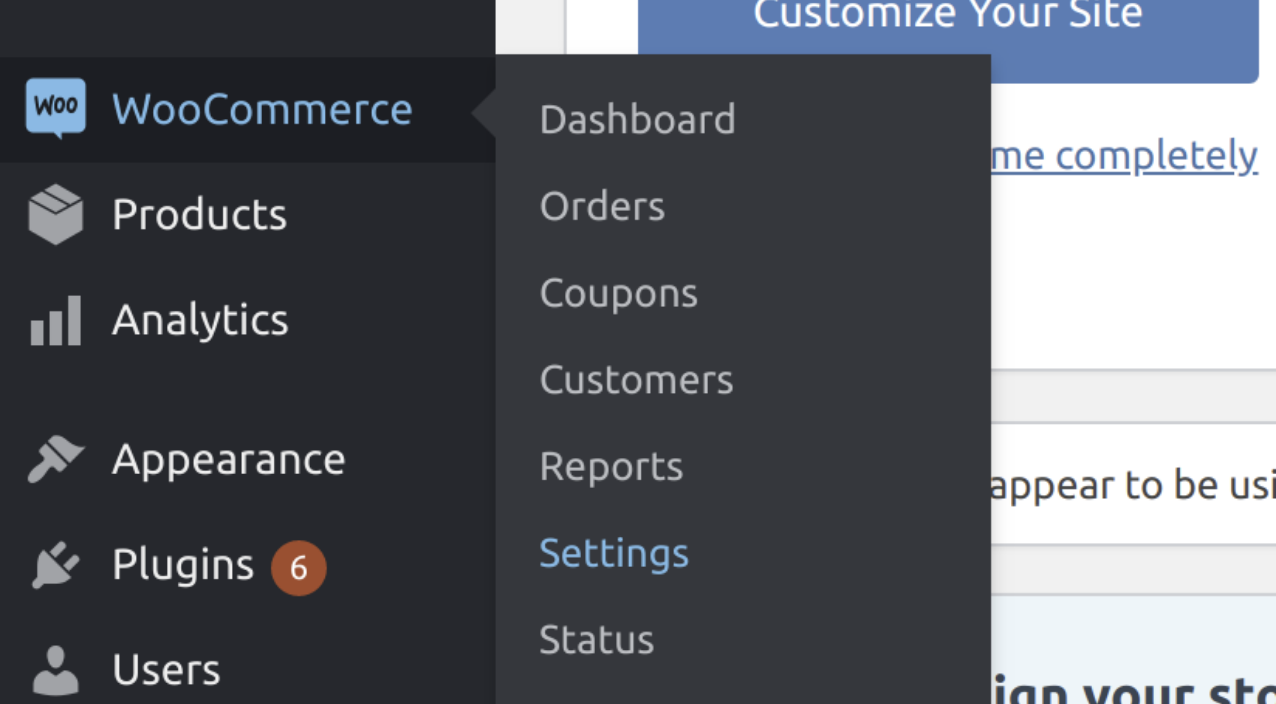The width and height of the screenshot is (1276, 704).
Task: Open Customers from the submenu
Action: [637, 380]
